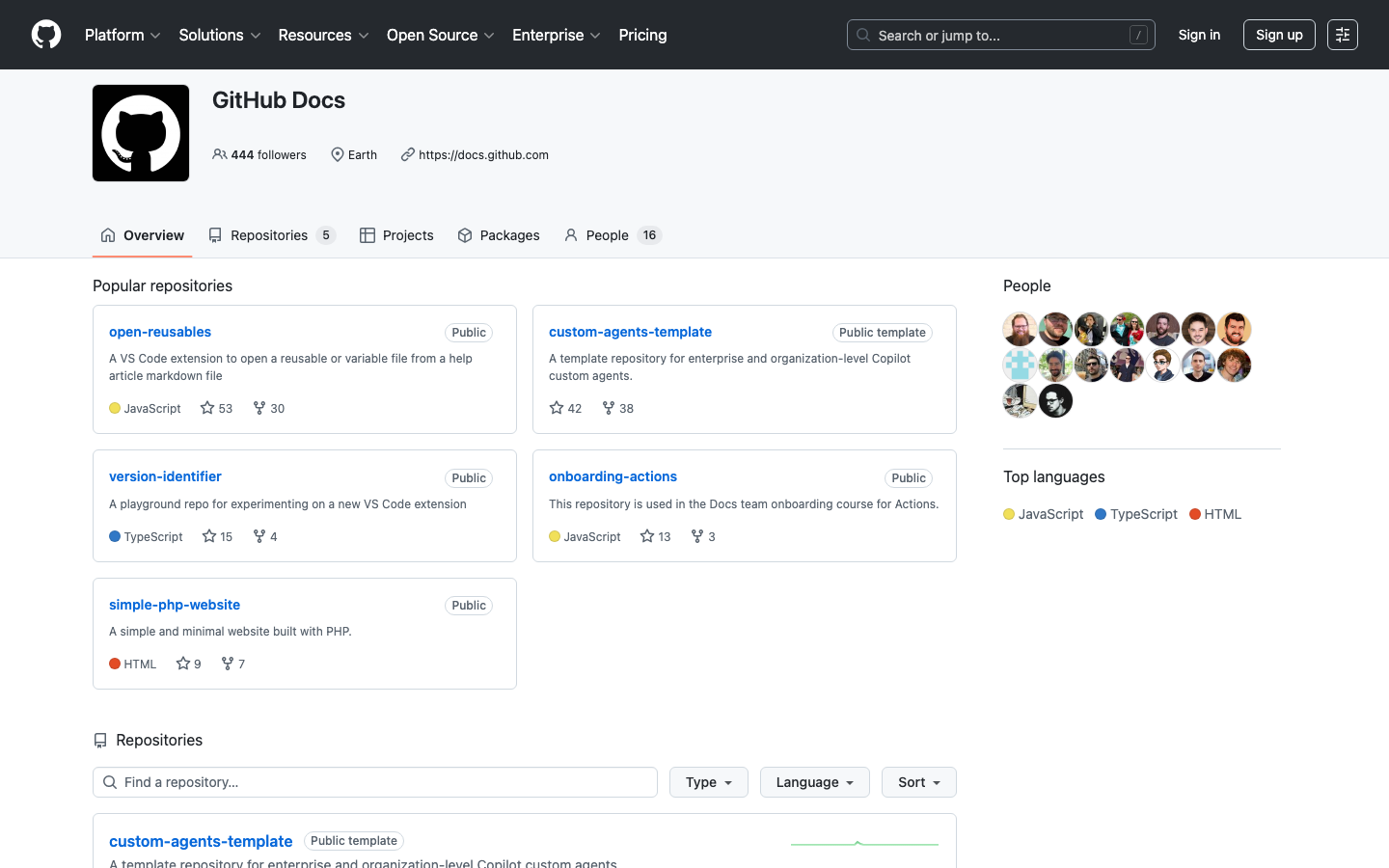Click fork count 7 on simple-php-website
This screenshot has width=1389, height=868.
point(232,664)
